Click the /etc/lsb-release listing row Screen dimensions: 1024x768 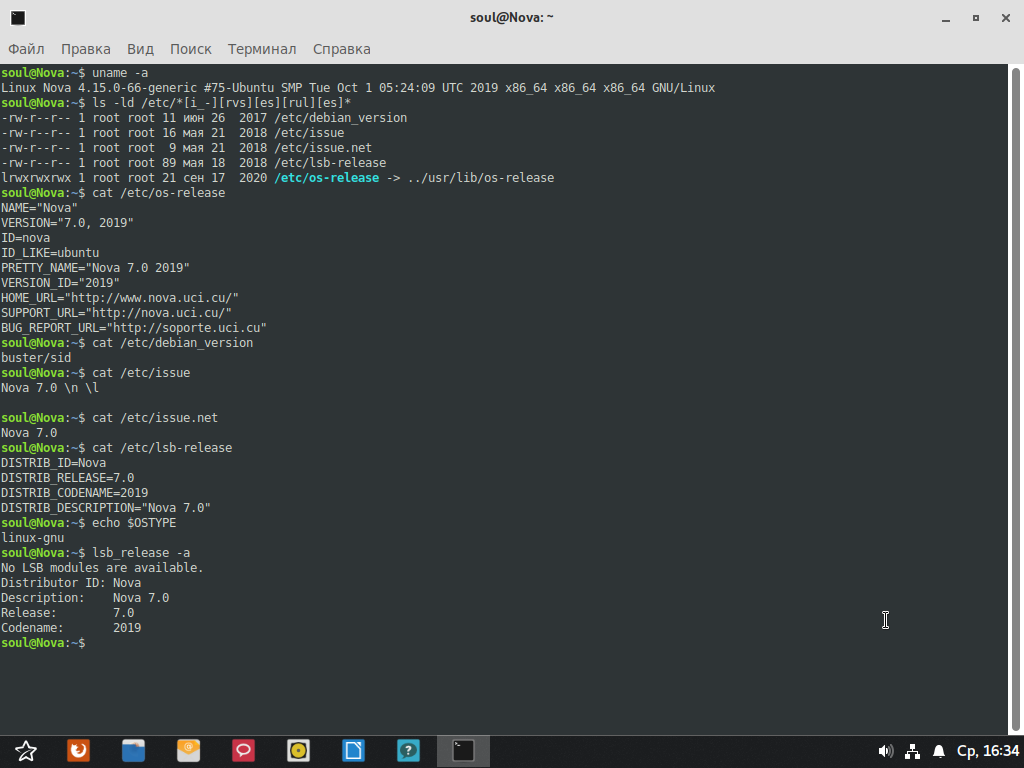(193, 163)
